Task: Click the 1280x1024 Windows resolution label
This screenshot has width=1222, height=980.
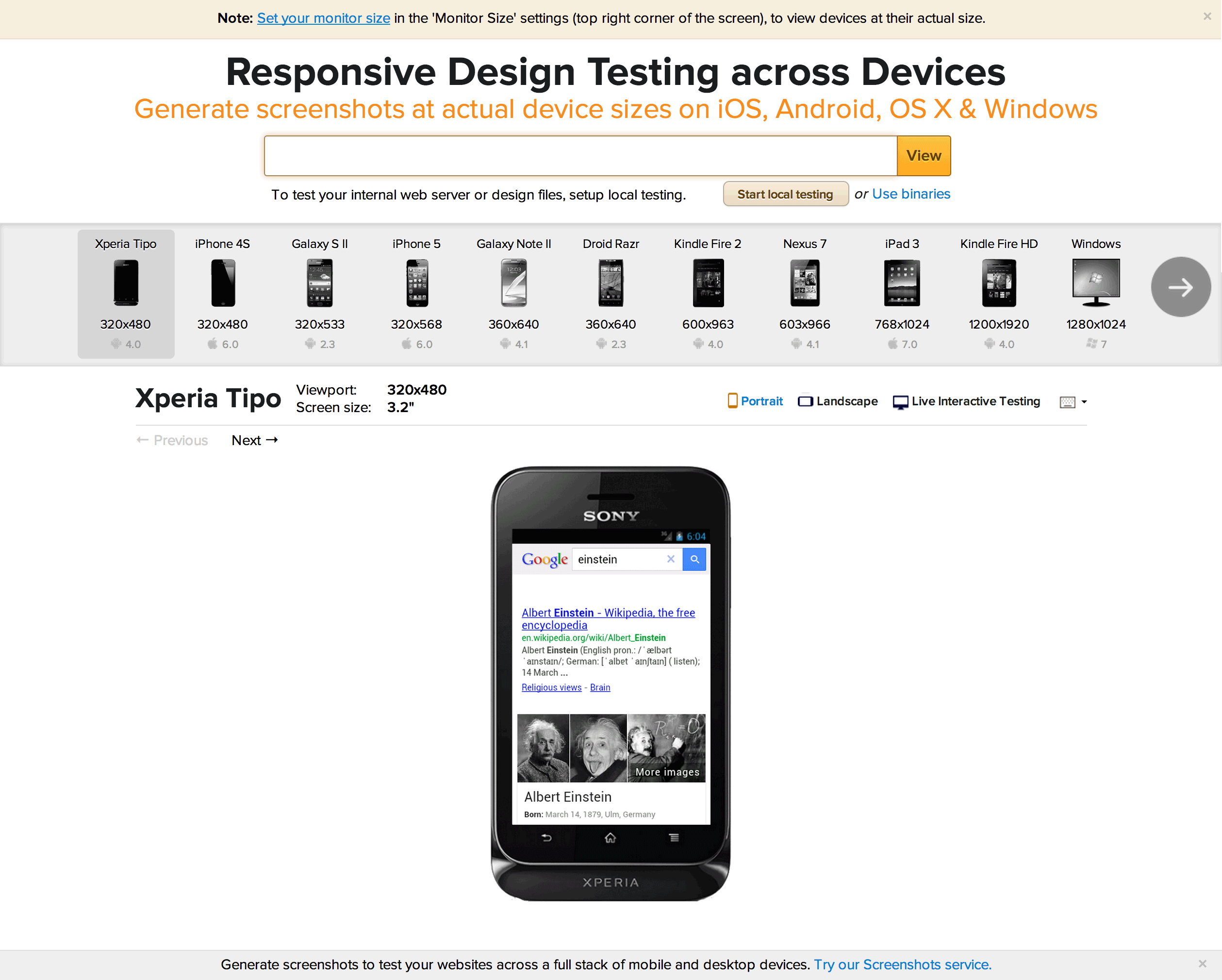Action: pyautogui.click(x=1096, y=324)
